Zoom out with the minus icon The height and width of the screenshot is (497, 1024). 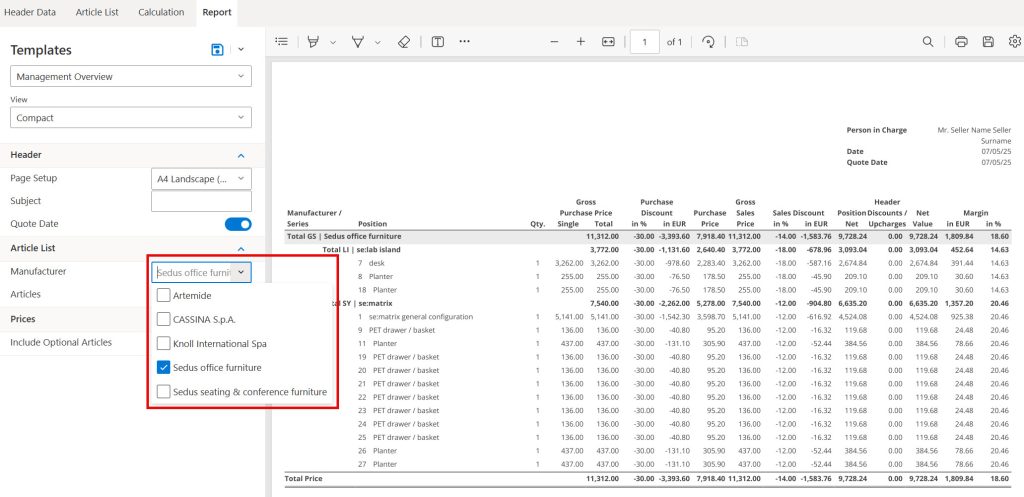(x=554, y=42)
